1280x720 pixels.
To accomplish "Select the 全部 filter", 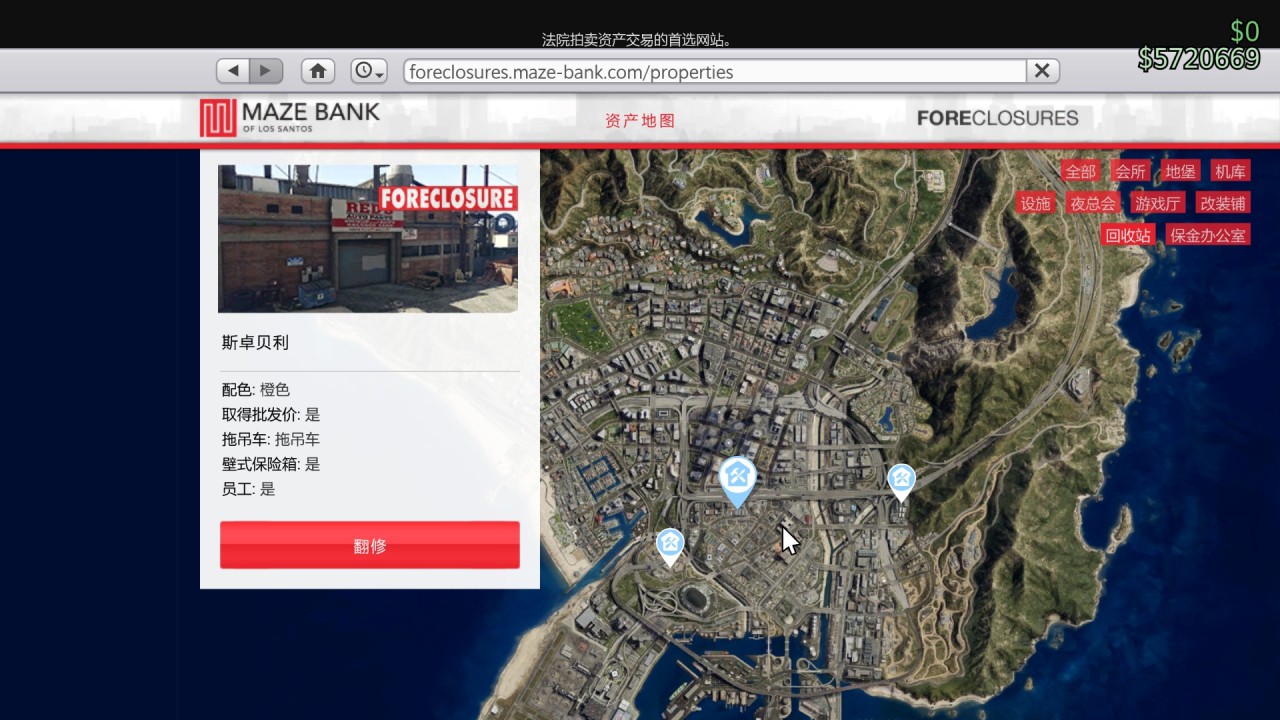I will click(x=1080, y=171).
